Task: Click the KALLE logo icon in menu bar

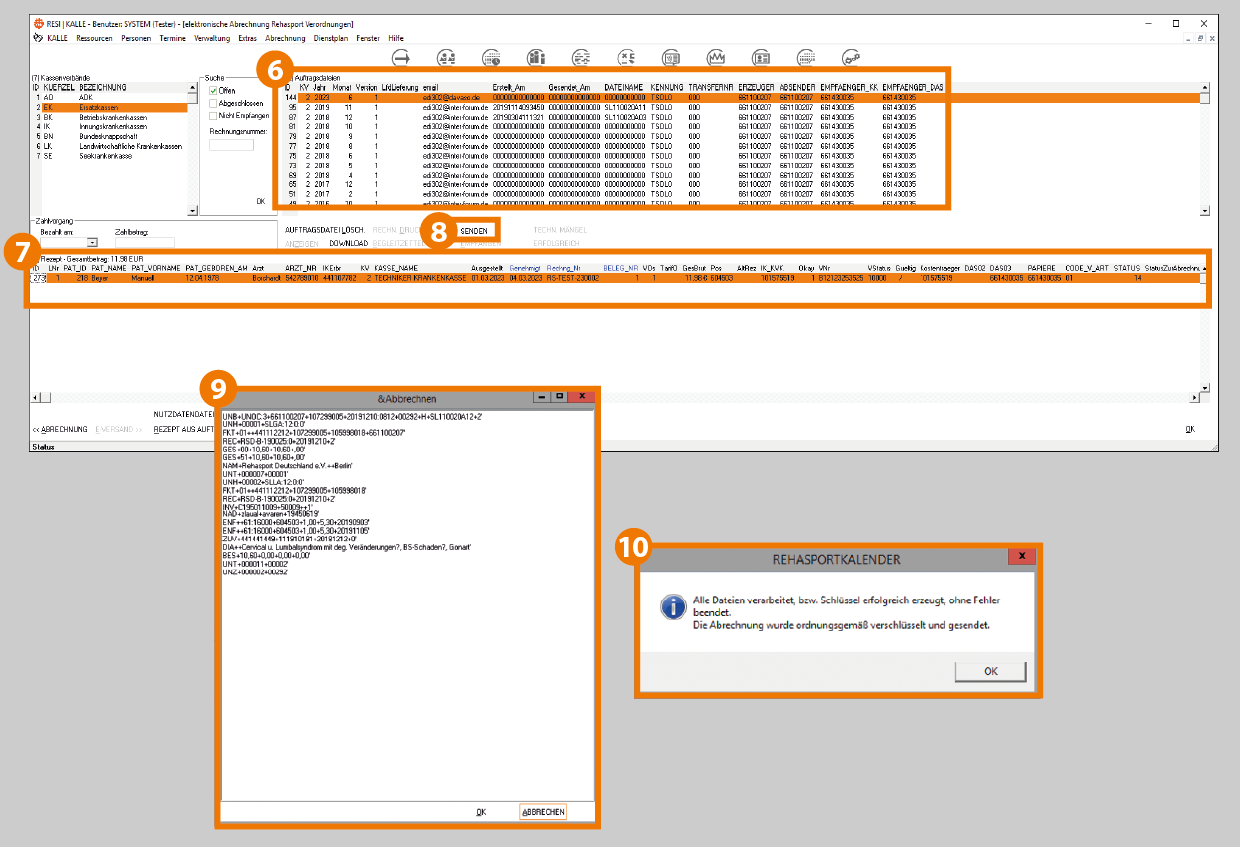Action: tap(38, 37)
